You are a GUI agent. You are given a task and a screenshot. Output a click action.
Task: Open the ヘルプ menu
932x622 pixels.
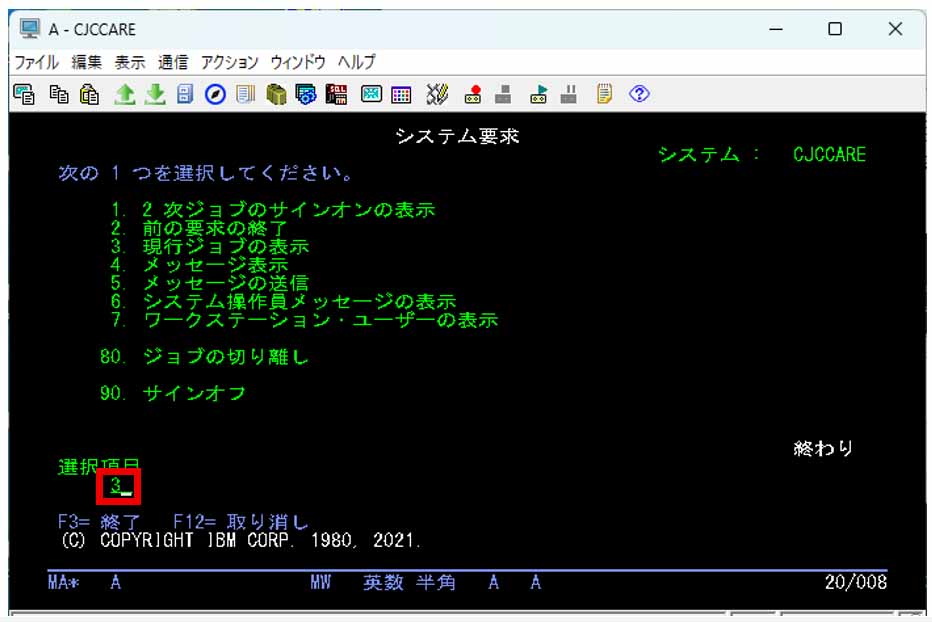coord(357,62)
